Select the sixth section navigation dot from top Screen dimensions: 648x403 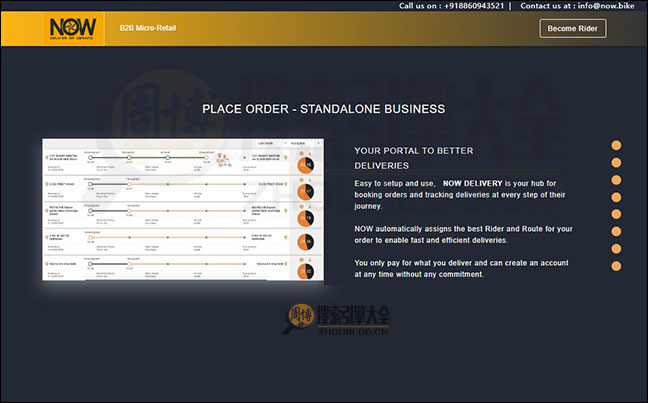click(616, 231)
